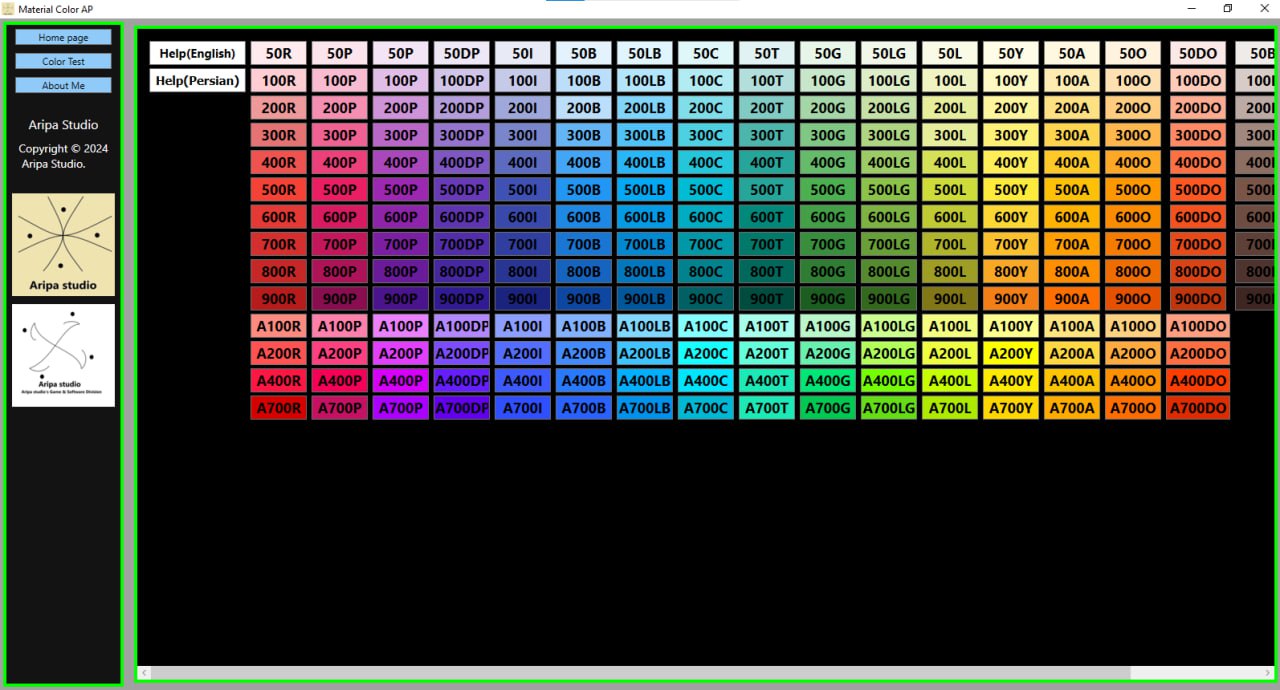Image resolution: width=1280 pixels, height=690 pixels.
Task: Pick the A200C swatch
Action: [x=706, y=352]
